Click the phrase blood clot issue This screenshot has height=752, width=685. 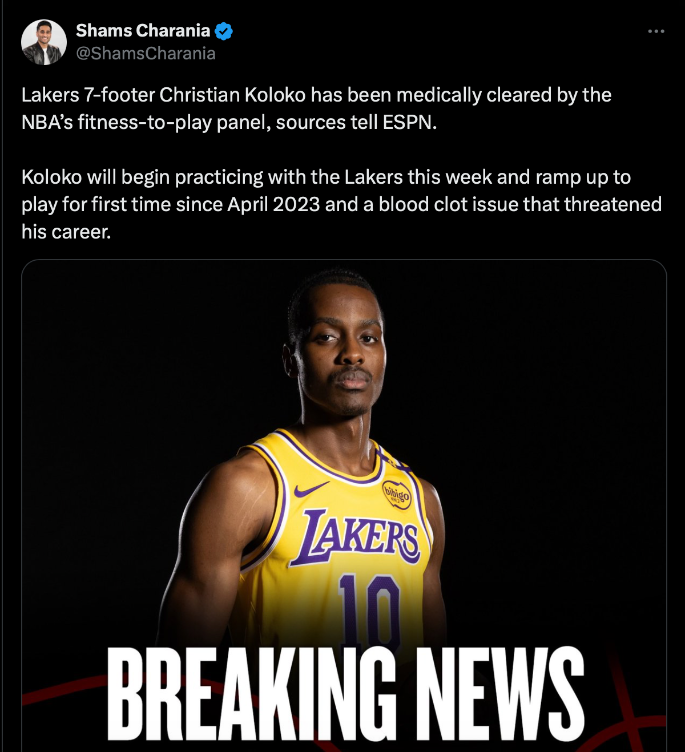pyautogui.click(x=448, y=204)
